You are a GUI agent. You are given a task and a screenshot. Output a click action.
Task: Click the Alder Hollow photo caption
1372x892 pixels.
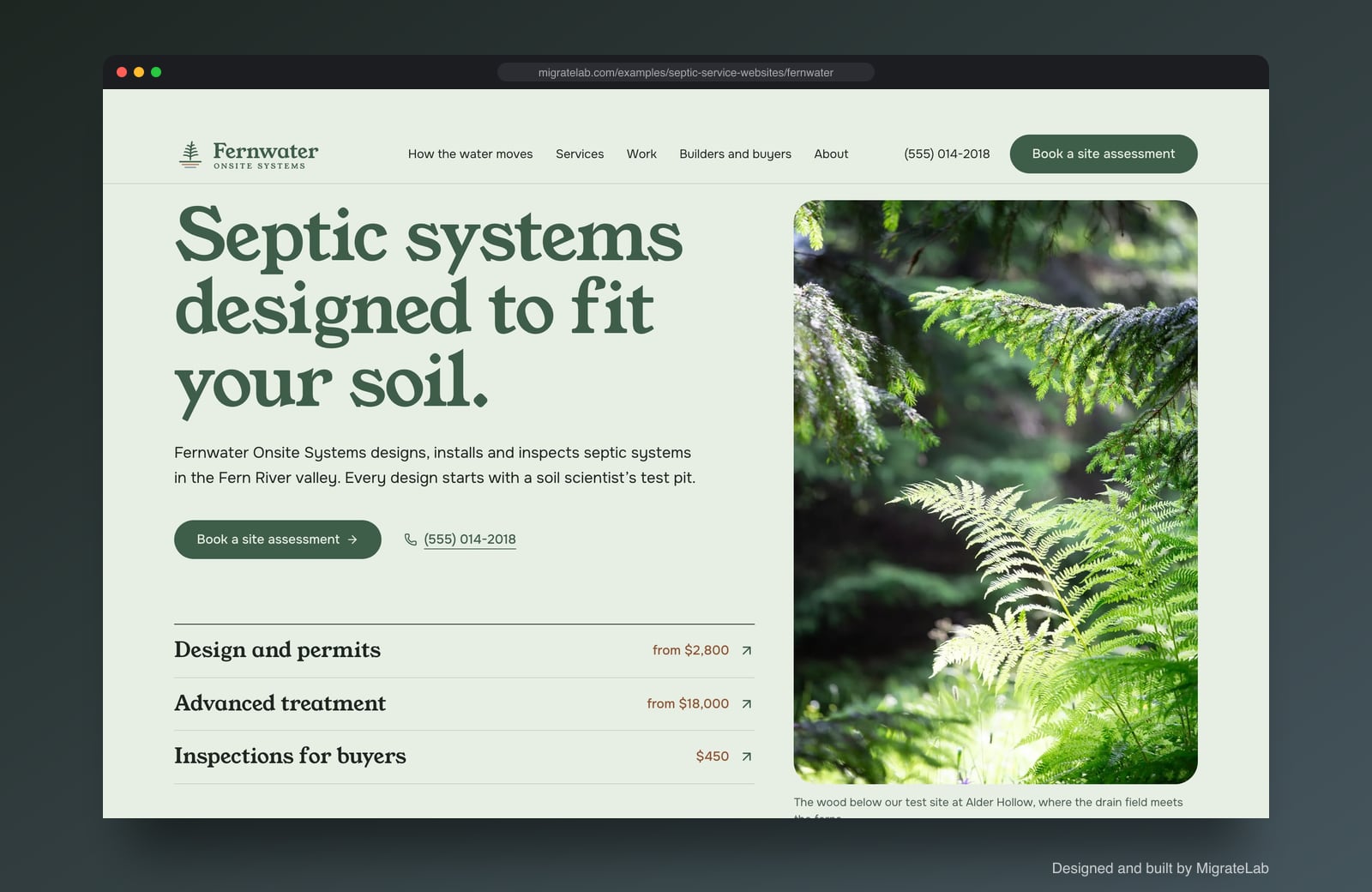pyautogui.click(x=988, y=807)
